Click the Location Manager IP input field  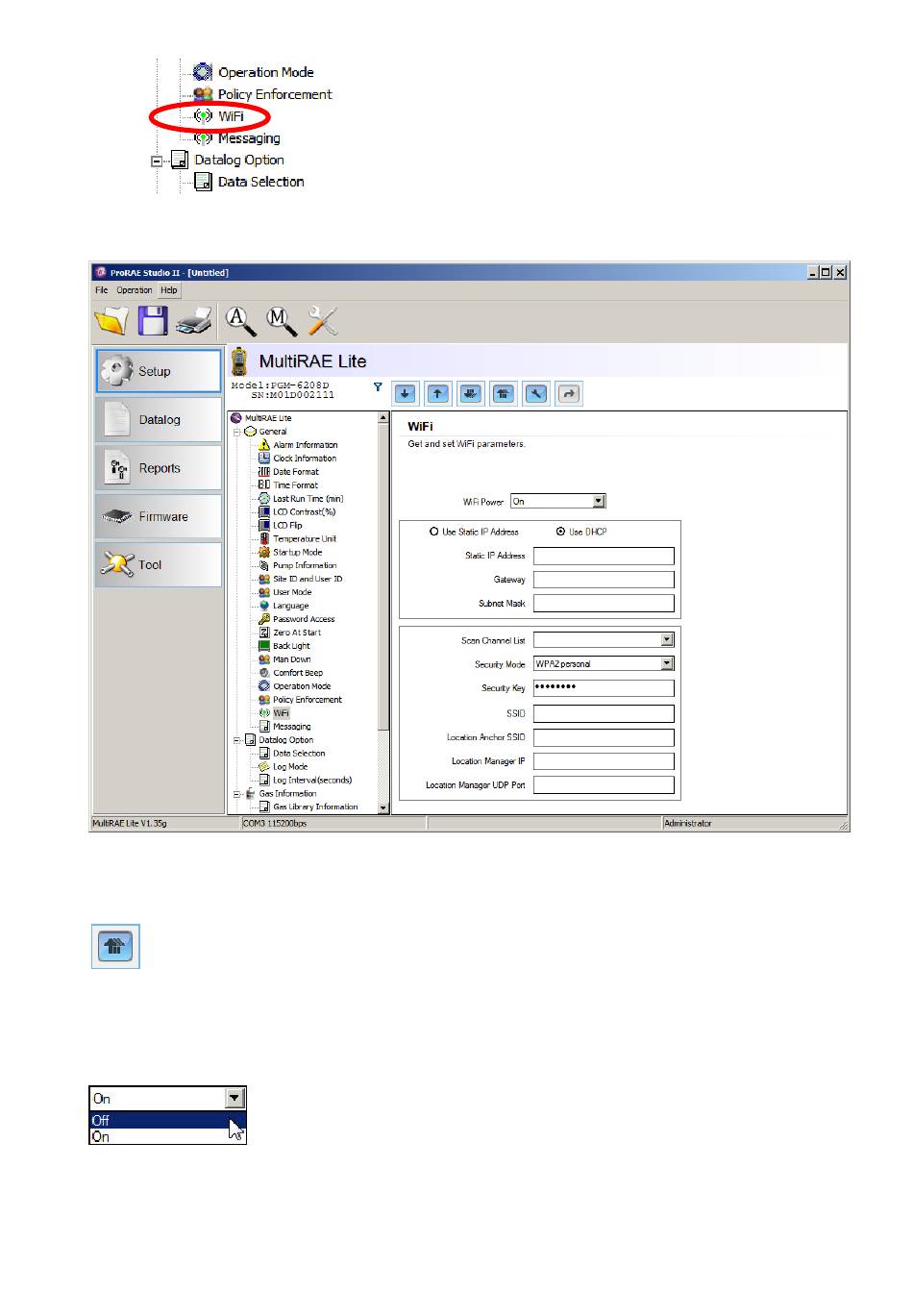604,761
